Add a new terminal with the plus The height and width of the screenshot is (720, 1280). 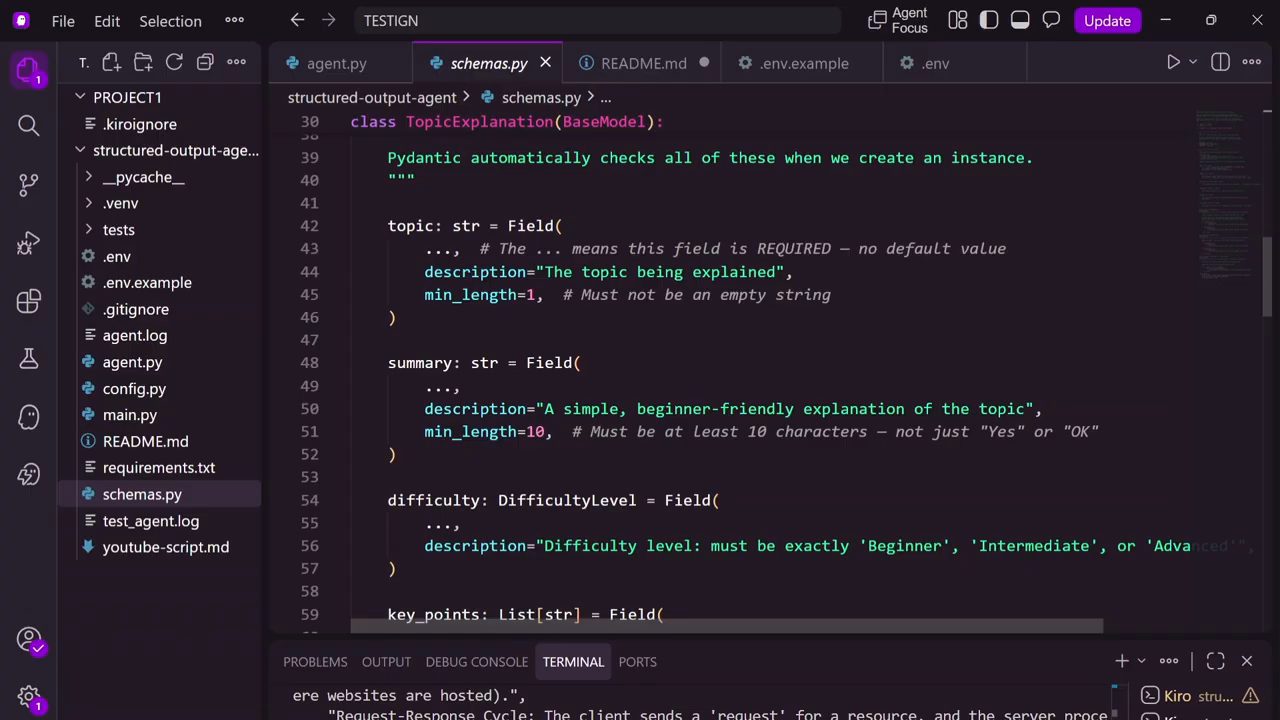1122,661
